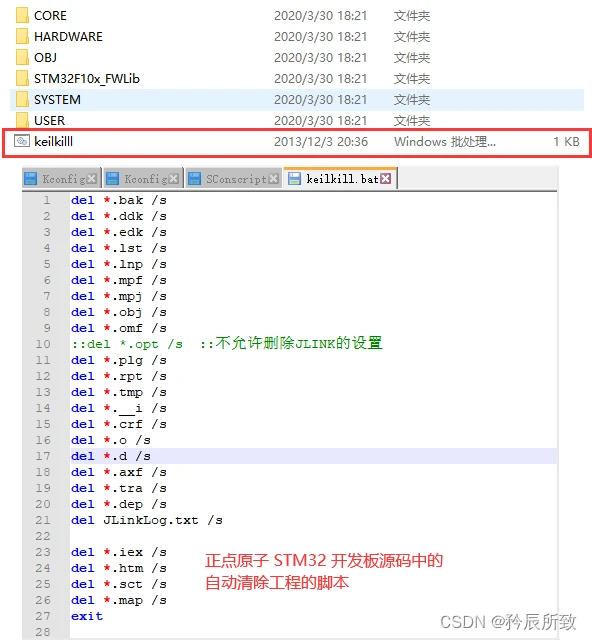Click the commented '::del *.opt /s' code
The height and width of the screenshot is (640, 592).
click(127, 344)
